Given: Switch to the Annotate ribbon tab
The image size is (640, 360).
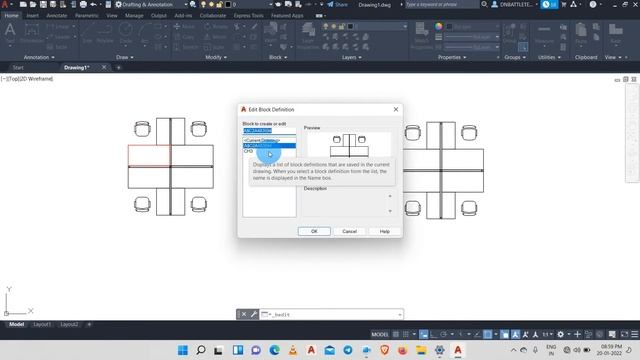Looking at the screenshot, I should coord(56,16).
